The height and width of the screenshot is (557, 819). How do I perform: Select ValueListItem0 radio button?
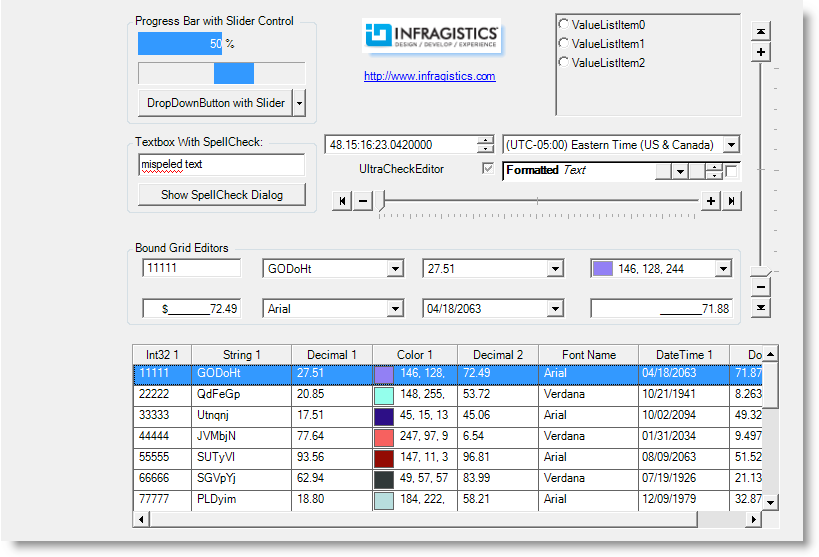point(564,24)
